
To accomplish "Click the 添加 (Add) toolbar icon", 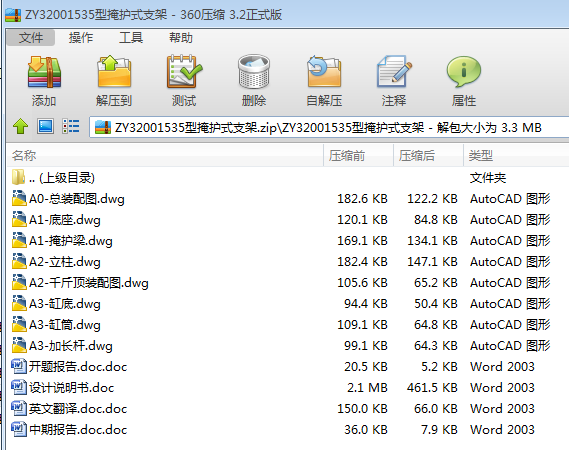I will pyautogui.click(x=44, y=72).
